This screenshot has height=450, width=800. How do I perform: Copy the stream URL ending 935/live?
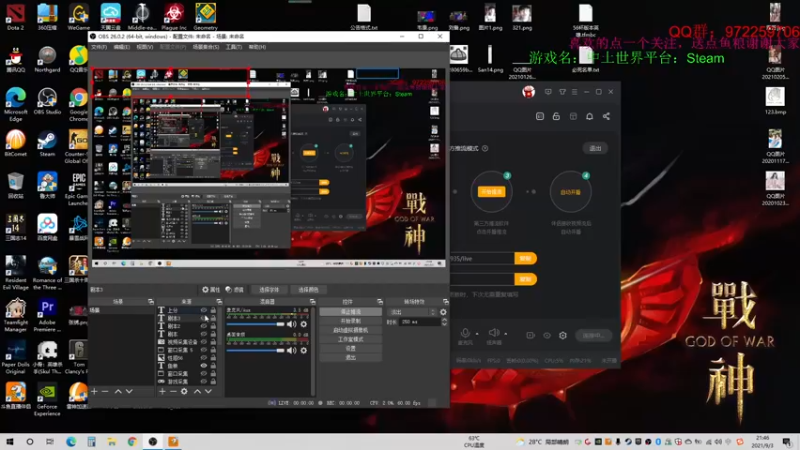pyautogui.click(x=525, y=259)
